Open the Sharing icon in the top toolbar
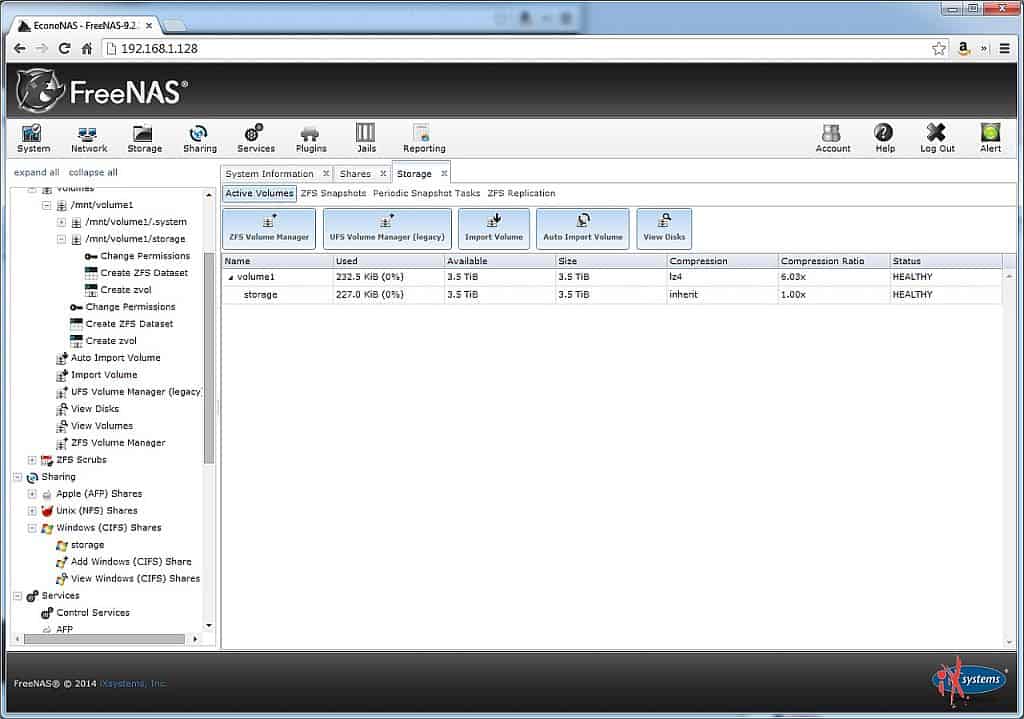Viewport: 1024px width, 719px height. [200, 138]
